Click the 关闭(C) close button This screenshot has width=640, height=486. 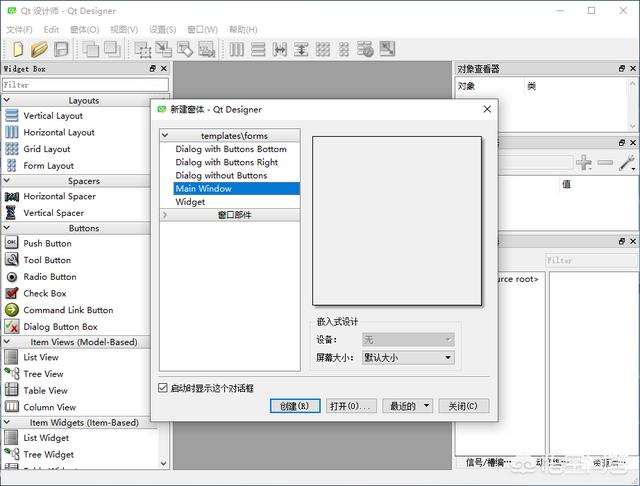pyautogui.click(x=463, y=406)
